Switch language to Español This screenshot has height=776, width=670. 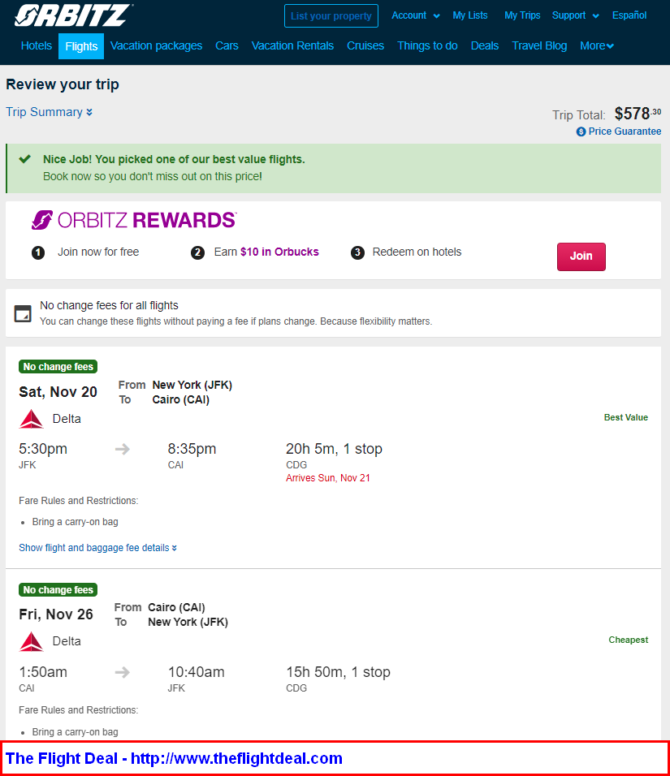[x=629, y=15]
